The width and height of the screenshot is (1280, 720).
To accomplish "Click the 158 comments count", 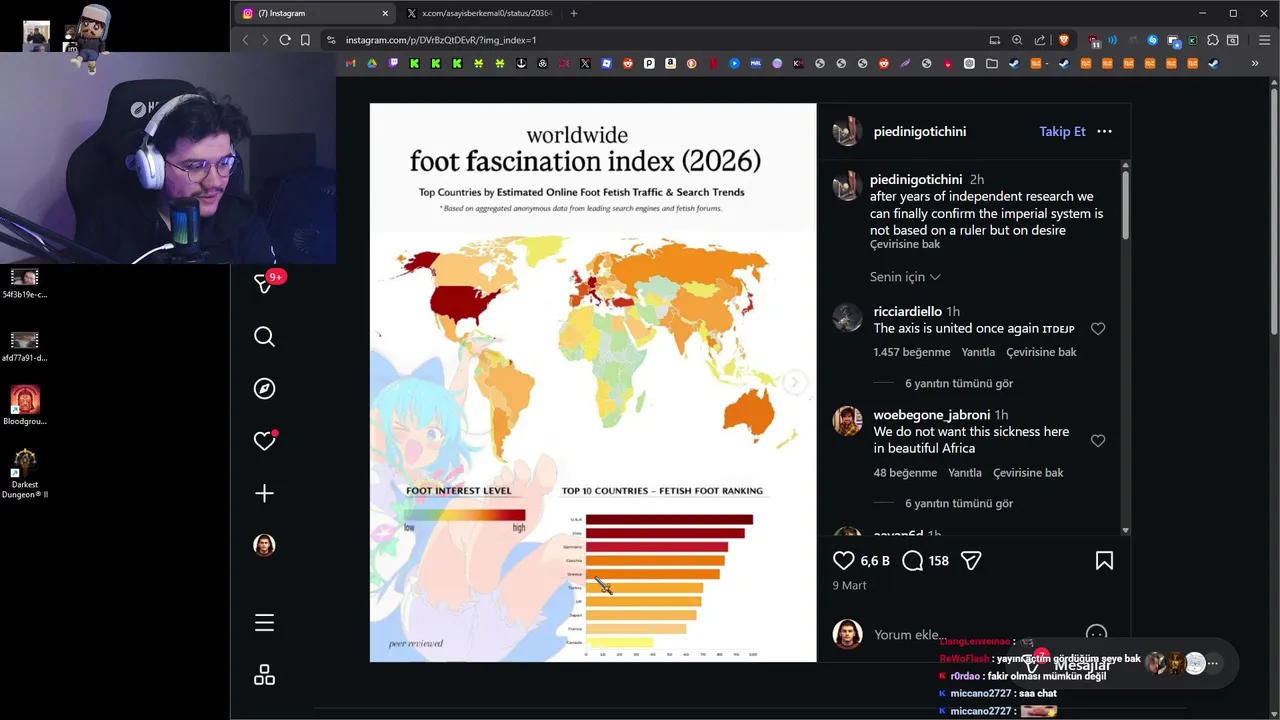I will (x=939, y=561).
